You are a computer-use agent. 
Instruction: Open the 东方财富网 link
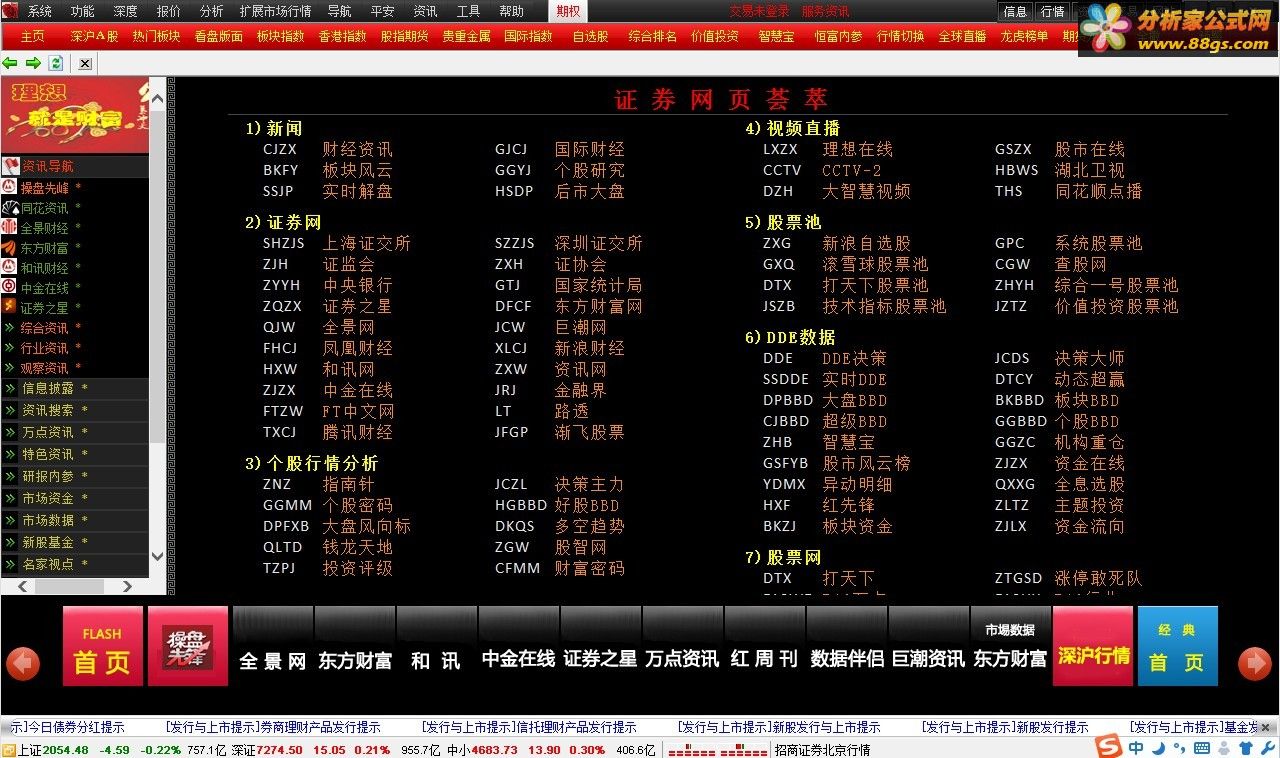pos(599,306)
